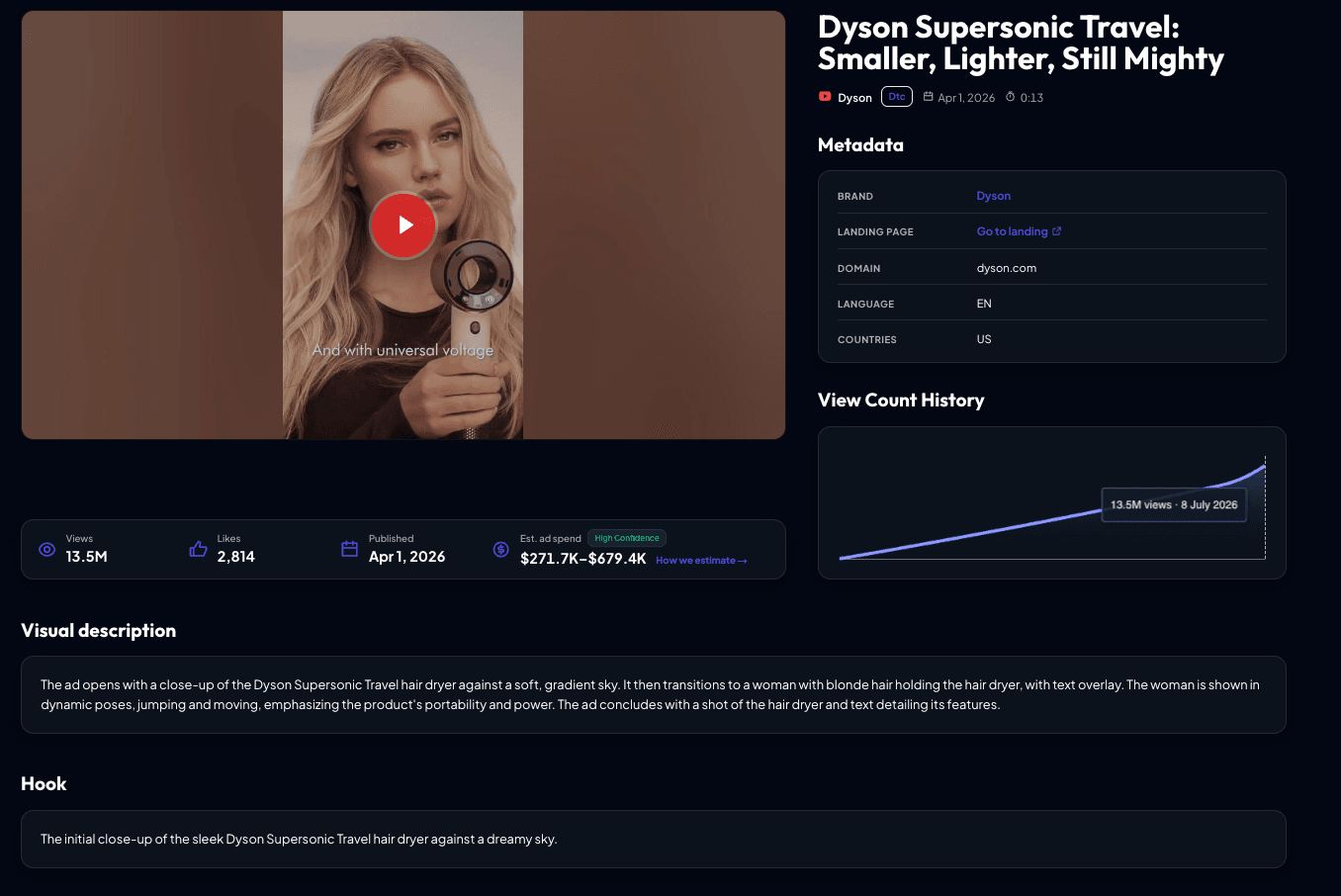
Task: Click the LANDING PAGE label
Action: coord(875,232)
